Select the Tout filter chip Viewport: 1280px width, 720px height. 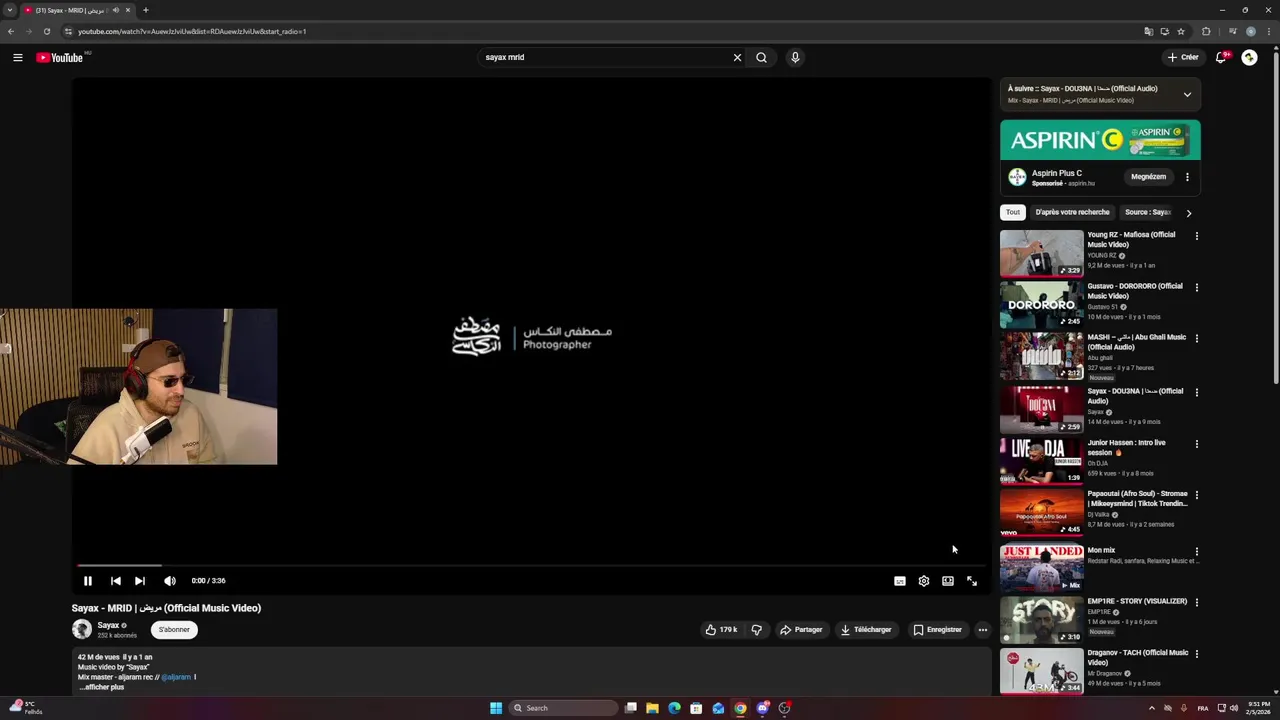coord(1013,212)
